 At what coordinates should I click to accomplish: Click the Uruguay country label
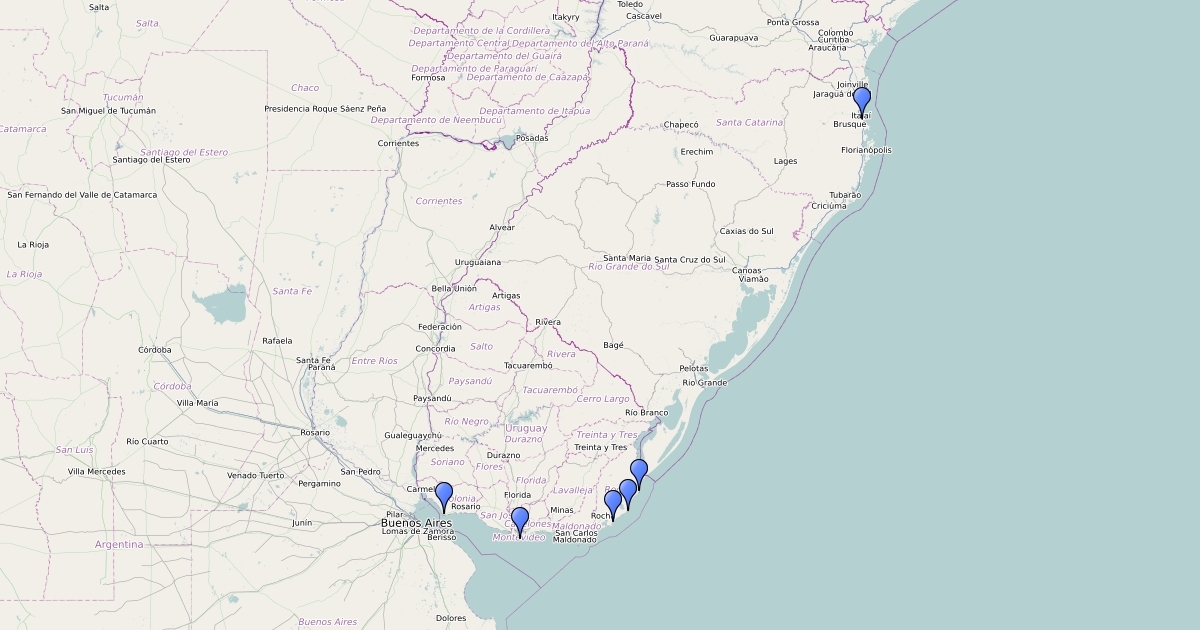(525, 428)
